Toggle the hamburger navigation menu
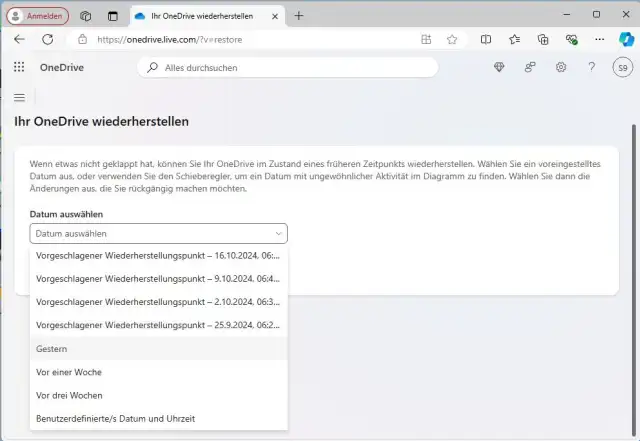 pos(19,97)
